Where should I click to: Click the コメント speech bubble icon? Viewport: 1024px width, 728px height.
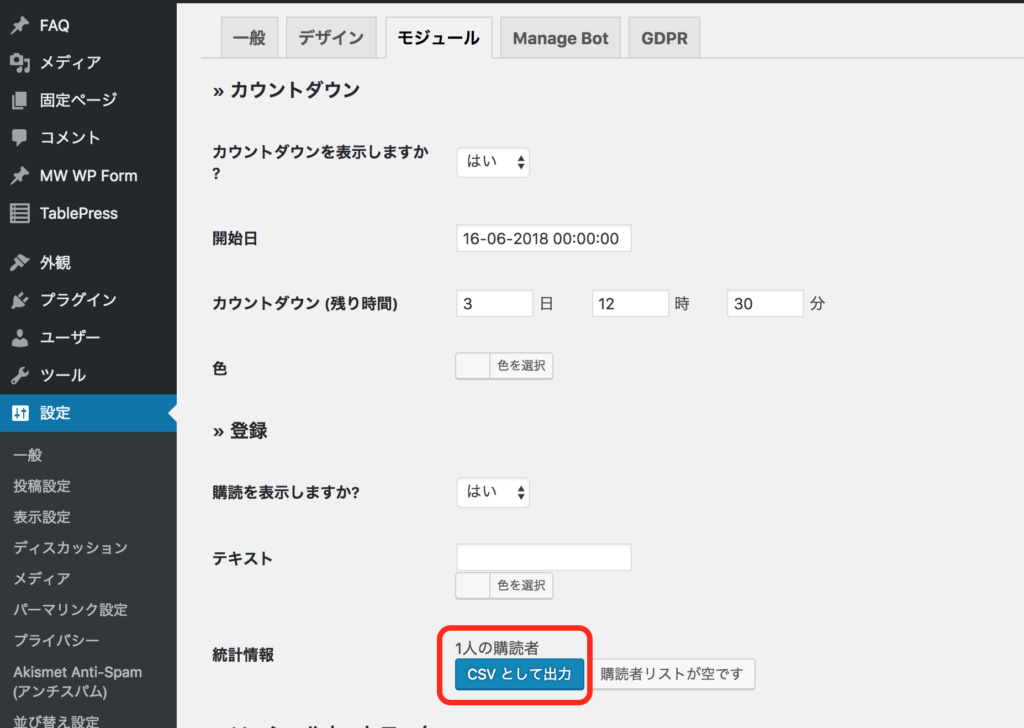tap(19, 138)
